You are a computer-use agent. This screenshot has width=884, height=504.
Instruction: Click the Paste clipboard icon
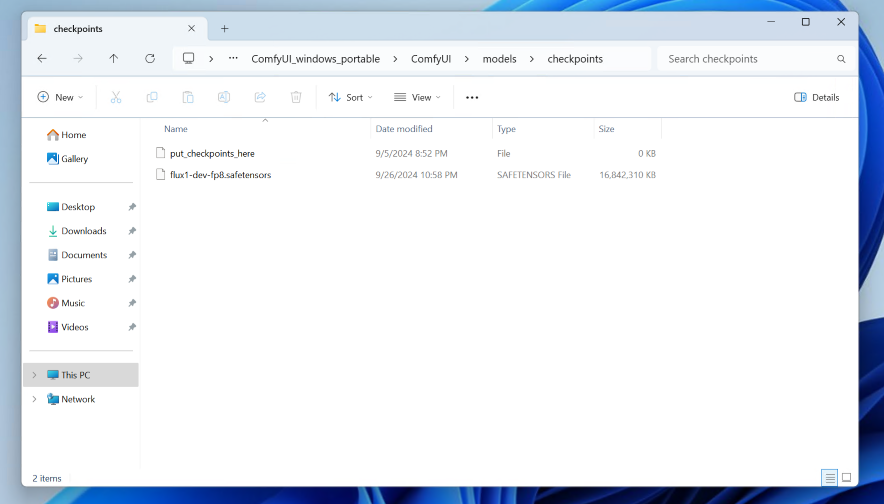tap(188, 98)
